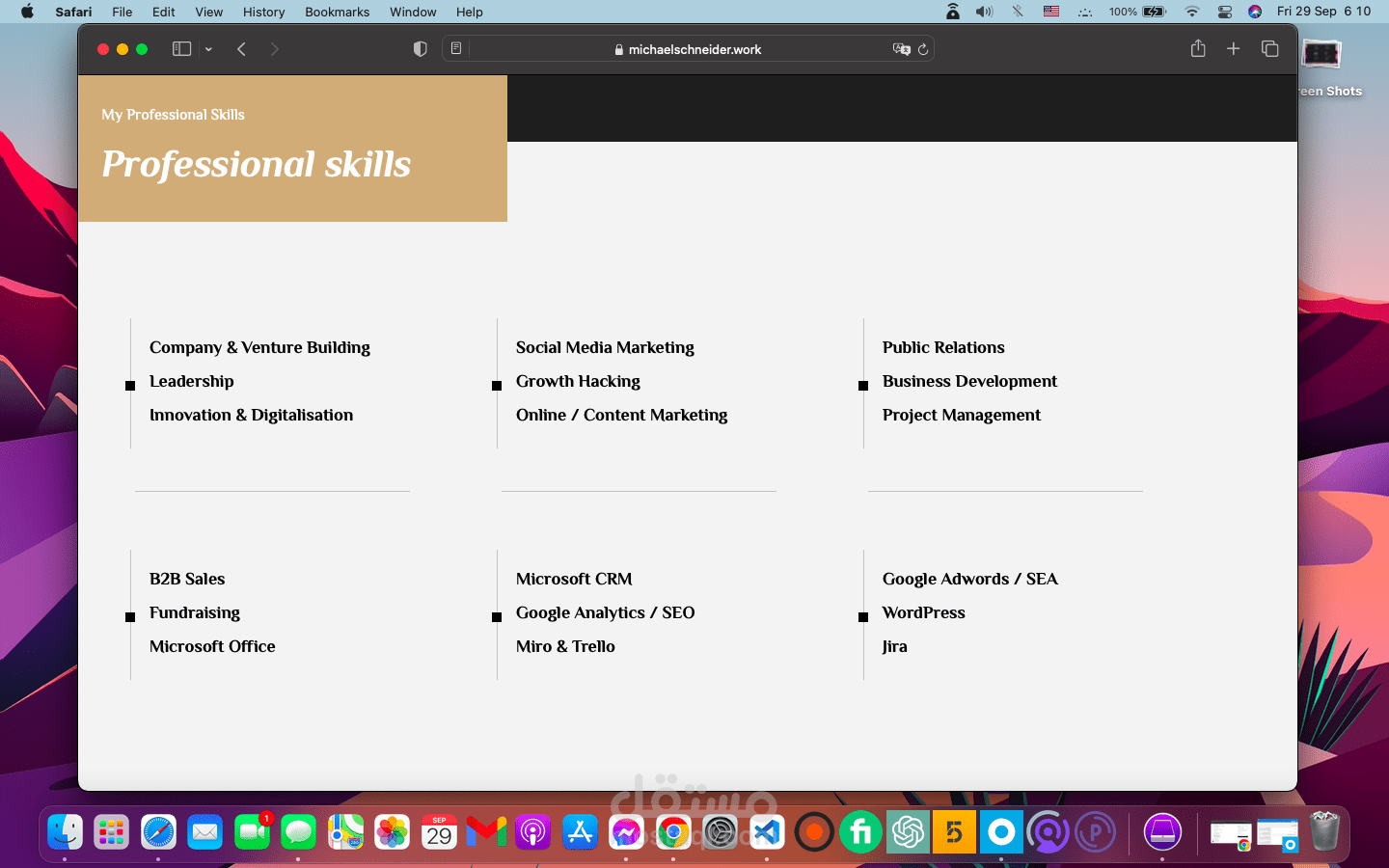The height and width of the screenshot is (868, 1389).
Task: Click the reload page icon
Action: [x=923, y=49]
